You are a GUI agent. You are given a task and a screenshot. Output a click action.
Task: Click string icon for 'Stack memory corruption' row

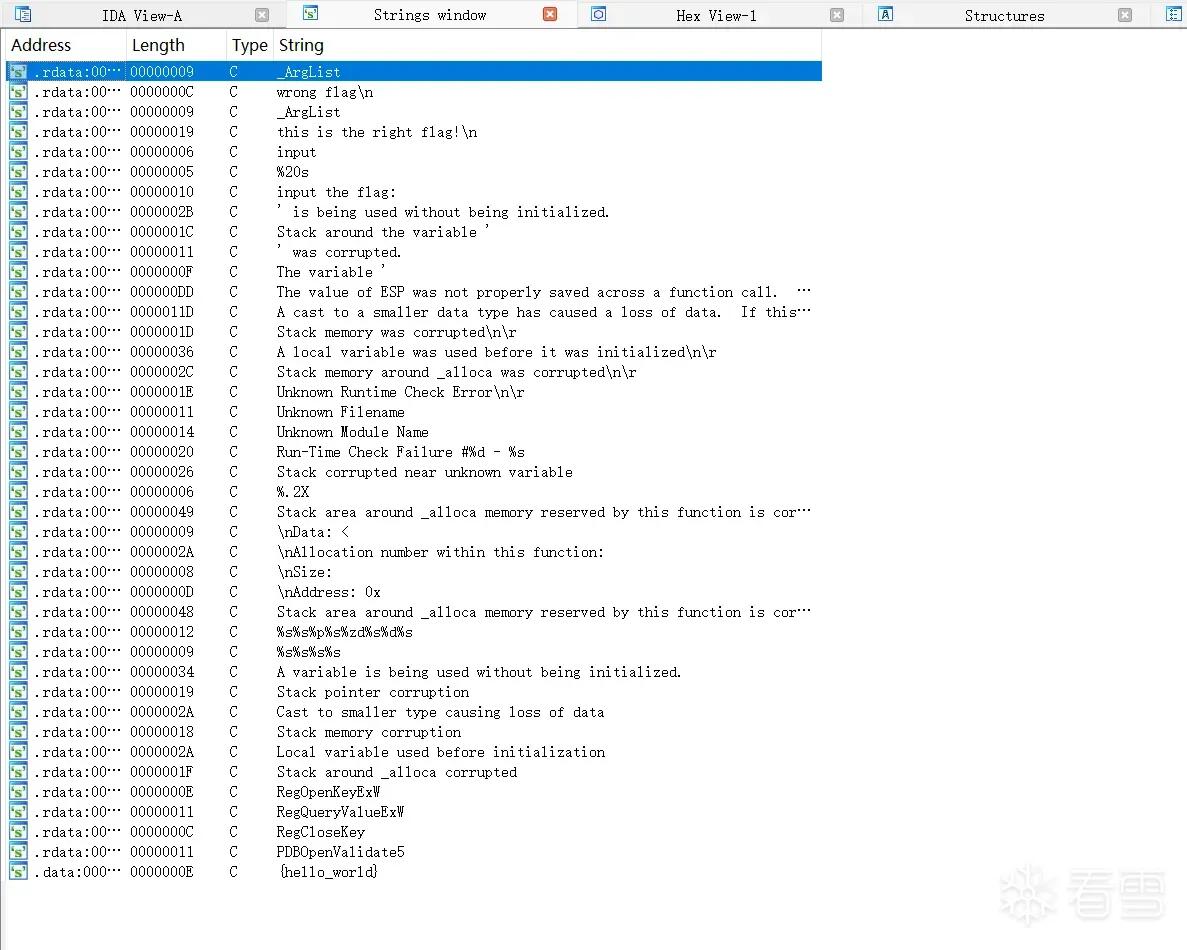[x=18, y=732]
